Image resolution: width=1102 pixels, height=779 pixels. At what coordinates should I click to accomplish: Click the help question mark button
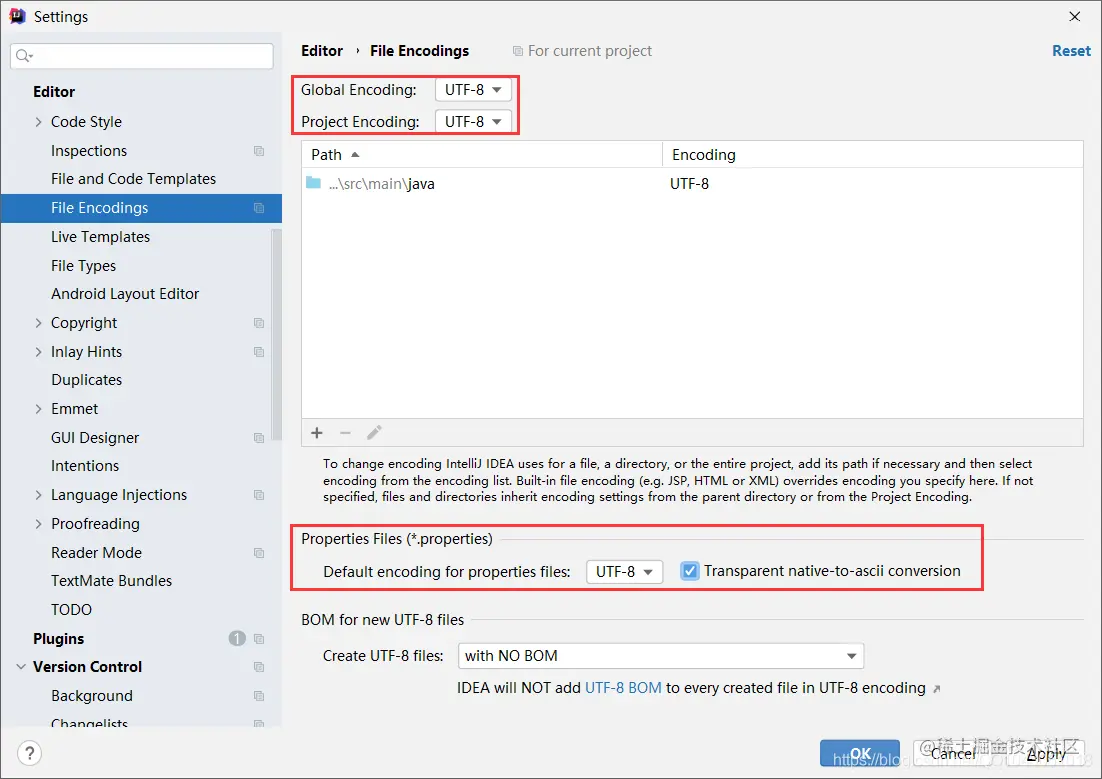click(x=30, y=753)
